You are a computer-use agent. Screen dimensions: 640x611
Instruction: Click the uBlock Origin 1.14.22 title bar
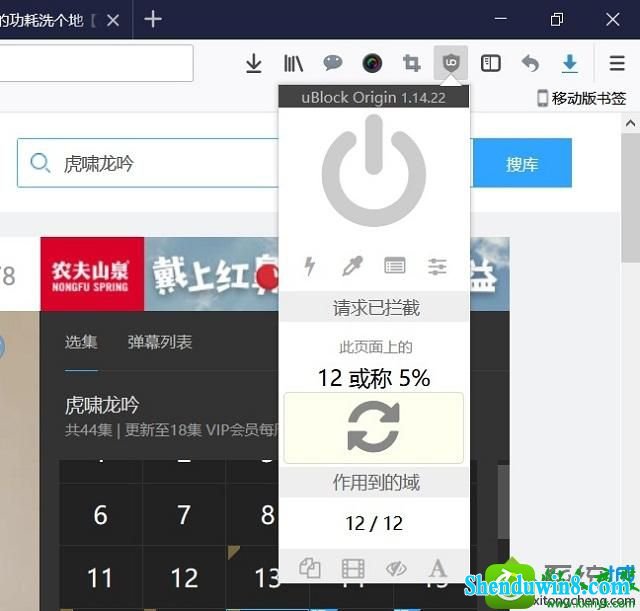pyautogui.click(x=373, y=98)
